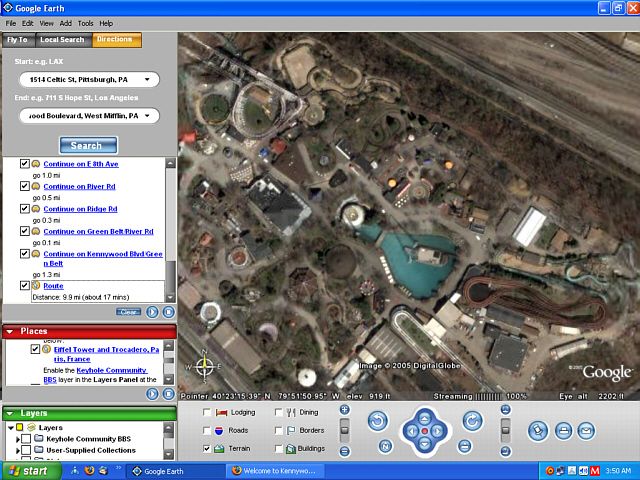Viewport: 640px width, 480px height.
Task: Open the Edit menu
Action: coord(27,23)
